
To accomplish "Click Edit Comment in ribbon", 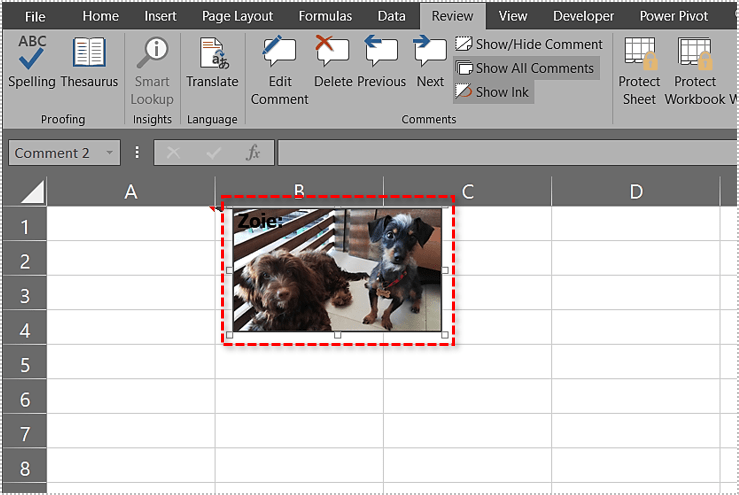I will (x=279, y=62).
